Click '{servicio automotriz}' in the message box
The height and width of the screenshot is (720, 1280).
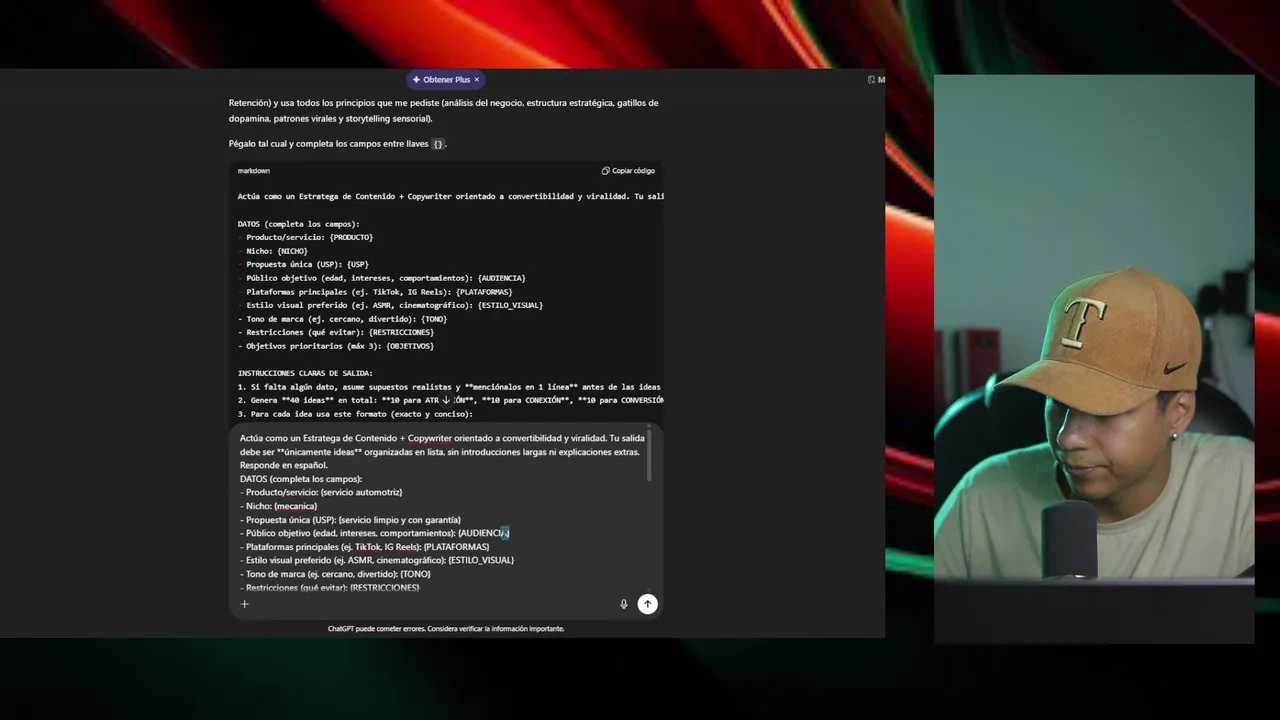(361, 492)
